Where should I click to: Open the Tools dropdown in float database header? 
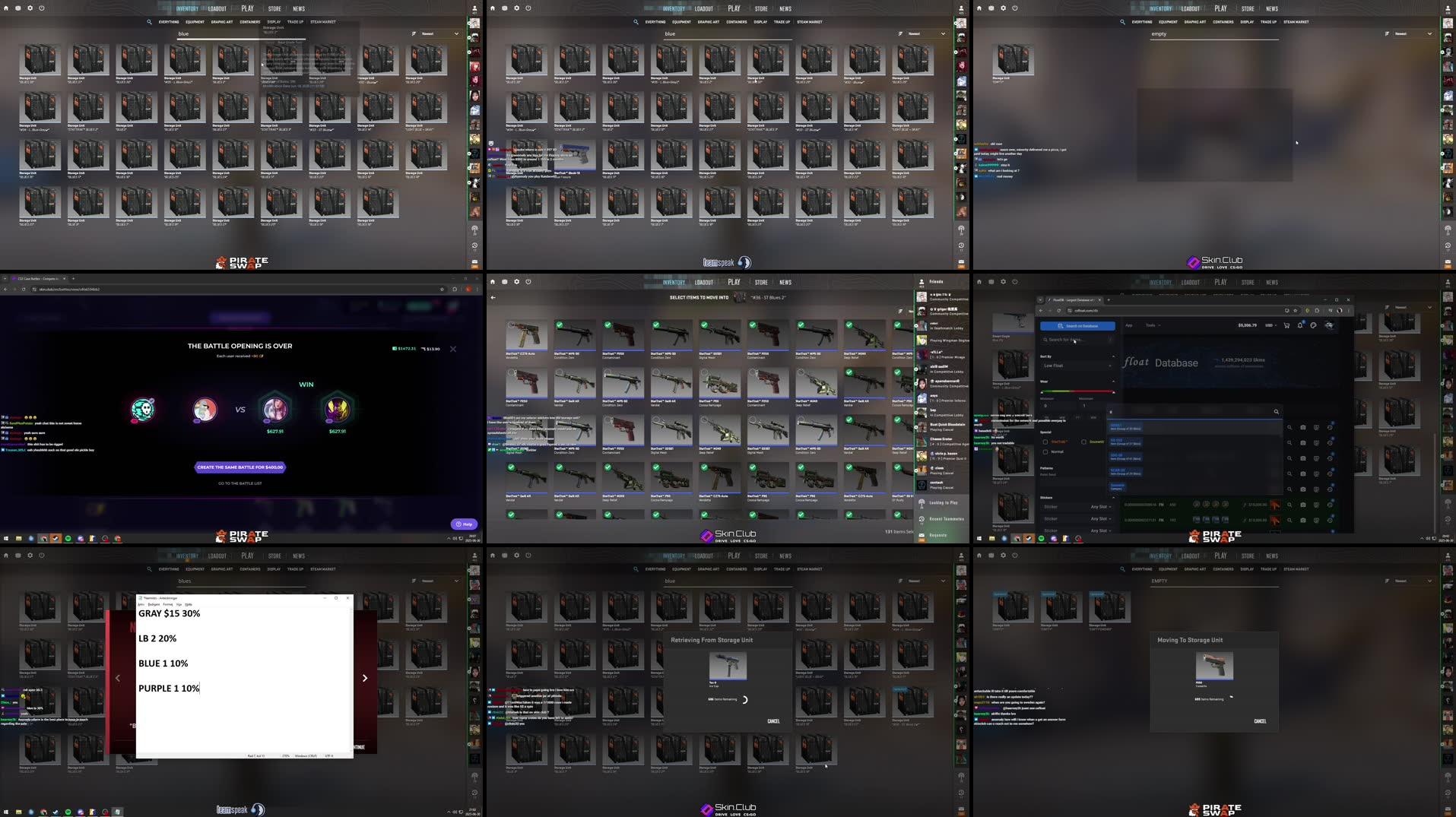tap(1153, 325)
